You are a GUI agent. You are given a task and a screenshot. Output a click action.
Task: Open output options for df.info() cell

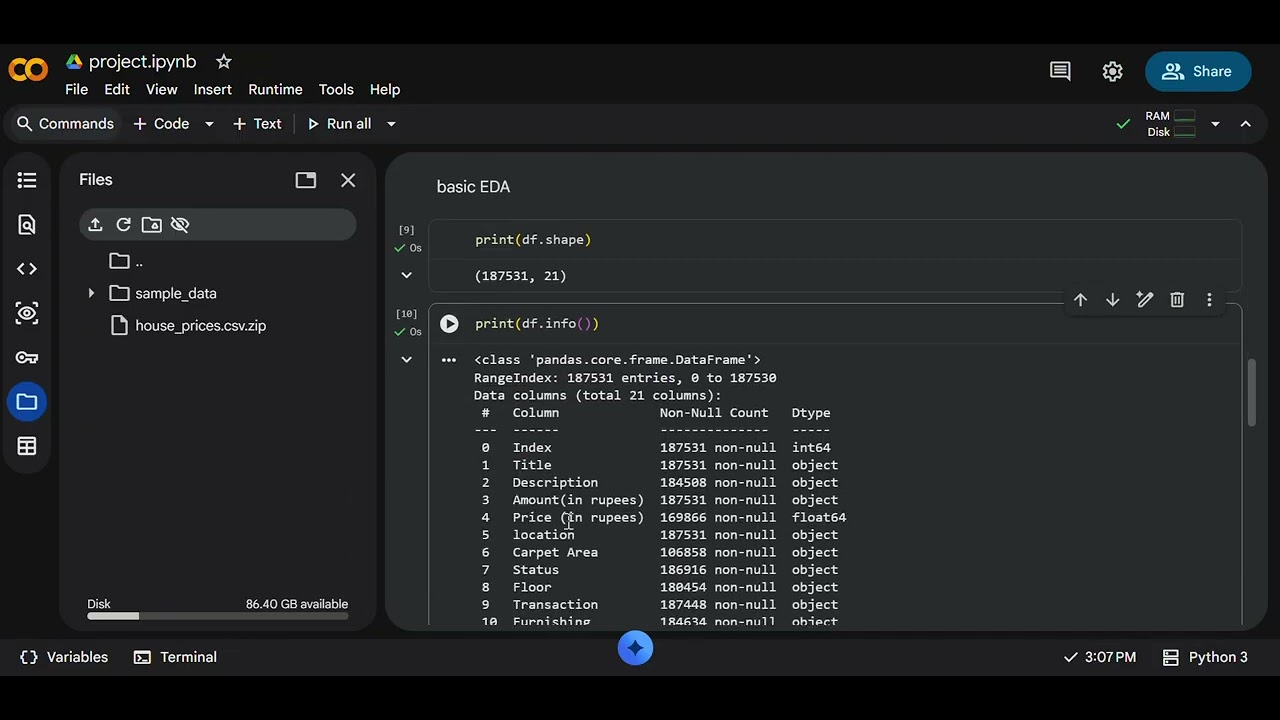coord(449,360)
